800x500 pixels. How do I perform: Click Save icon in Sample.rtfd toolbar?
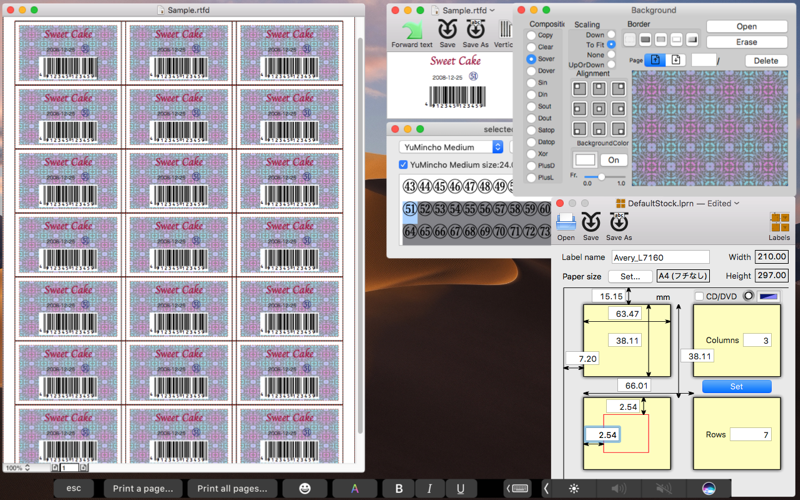(447, 29)
